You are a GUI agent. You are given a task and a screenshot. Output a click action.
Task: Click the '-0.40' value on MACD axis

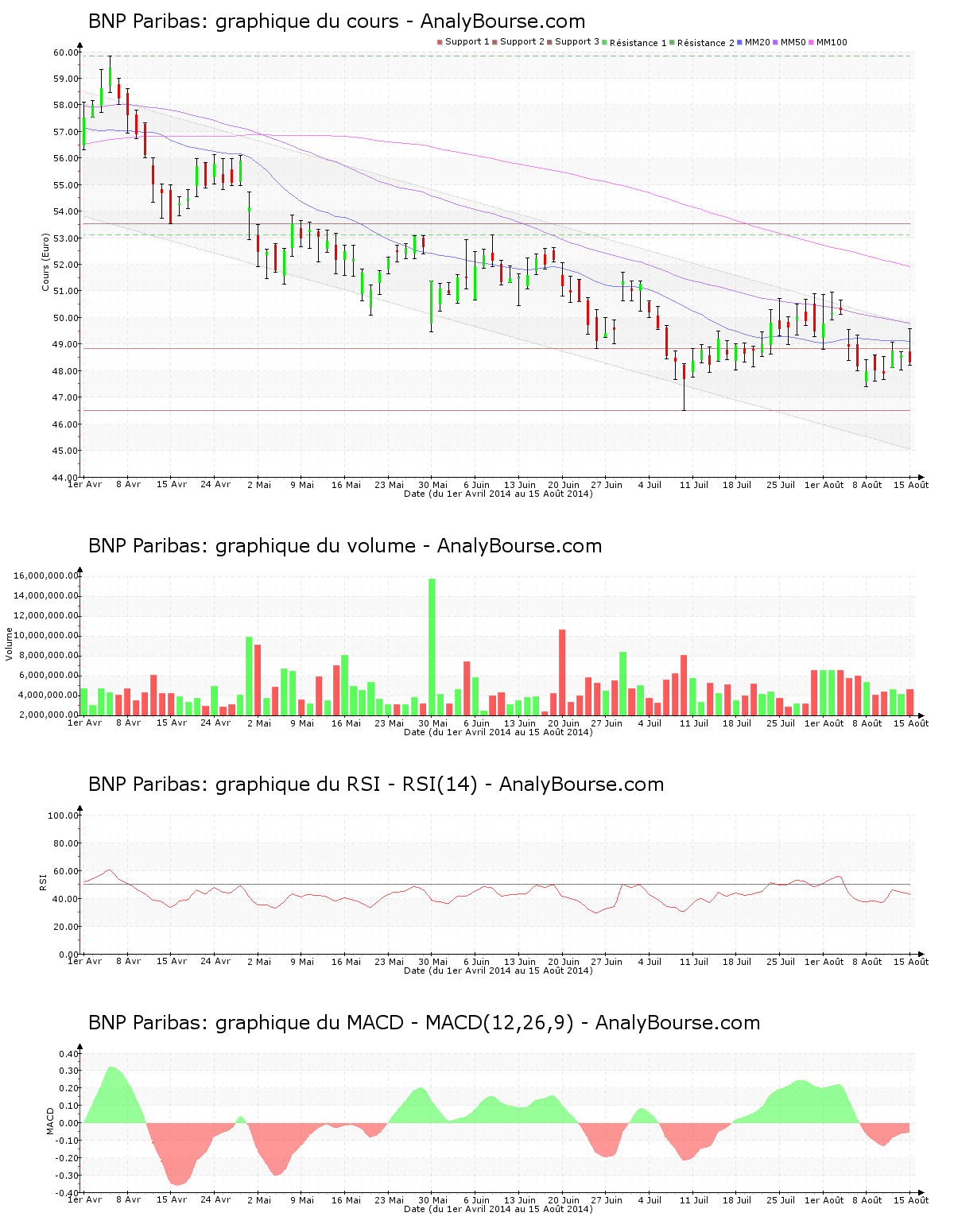pyautogui.click(x=67, y=1192)
